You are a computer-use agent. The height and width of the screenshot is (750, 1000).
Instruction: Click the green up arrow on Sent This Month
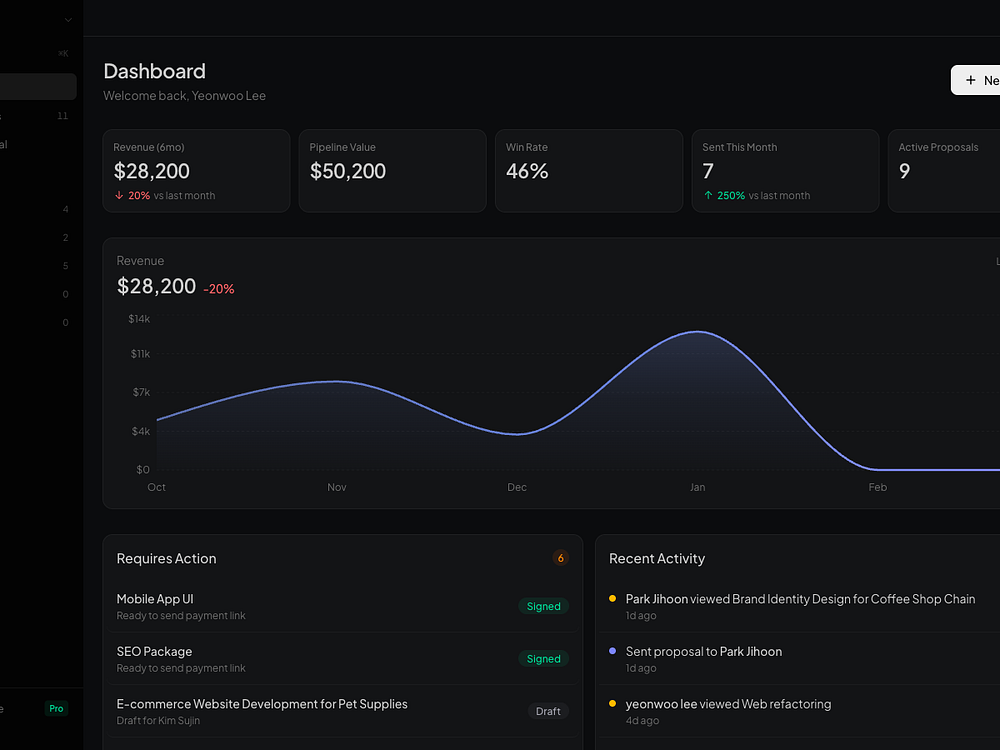[x=708, y=196]
